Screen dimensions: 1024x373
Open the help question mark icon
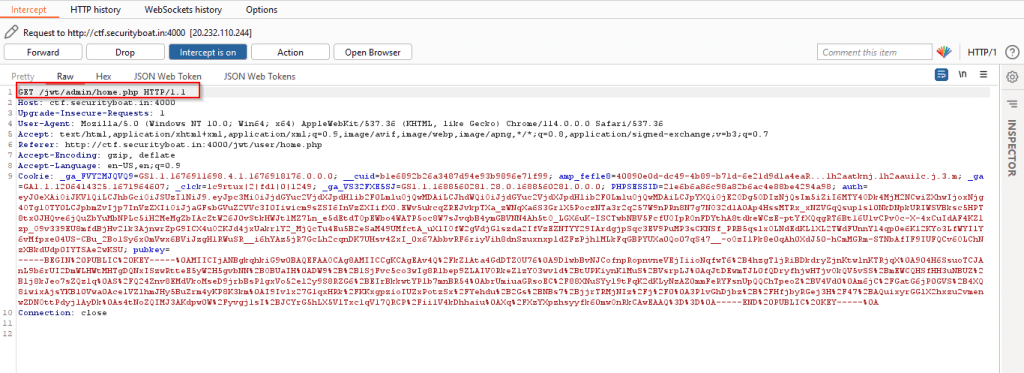(x=1012, y=52)
